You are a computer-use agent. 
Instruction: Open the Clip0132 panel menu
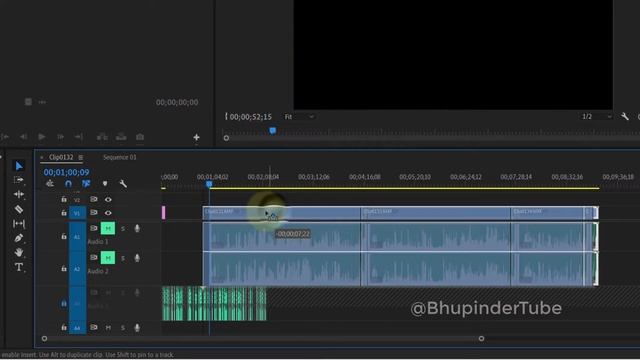point(81,157)
